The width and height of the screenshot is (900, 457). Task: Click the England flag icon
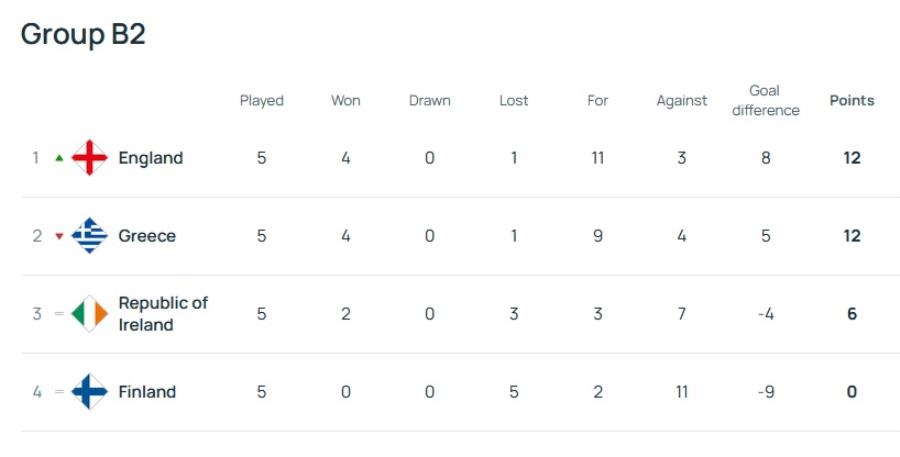coord(90,157)
